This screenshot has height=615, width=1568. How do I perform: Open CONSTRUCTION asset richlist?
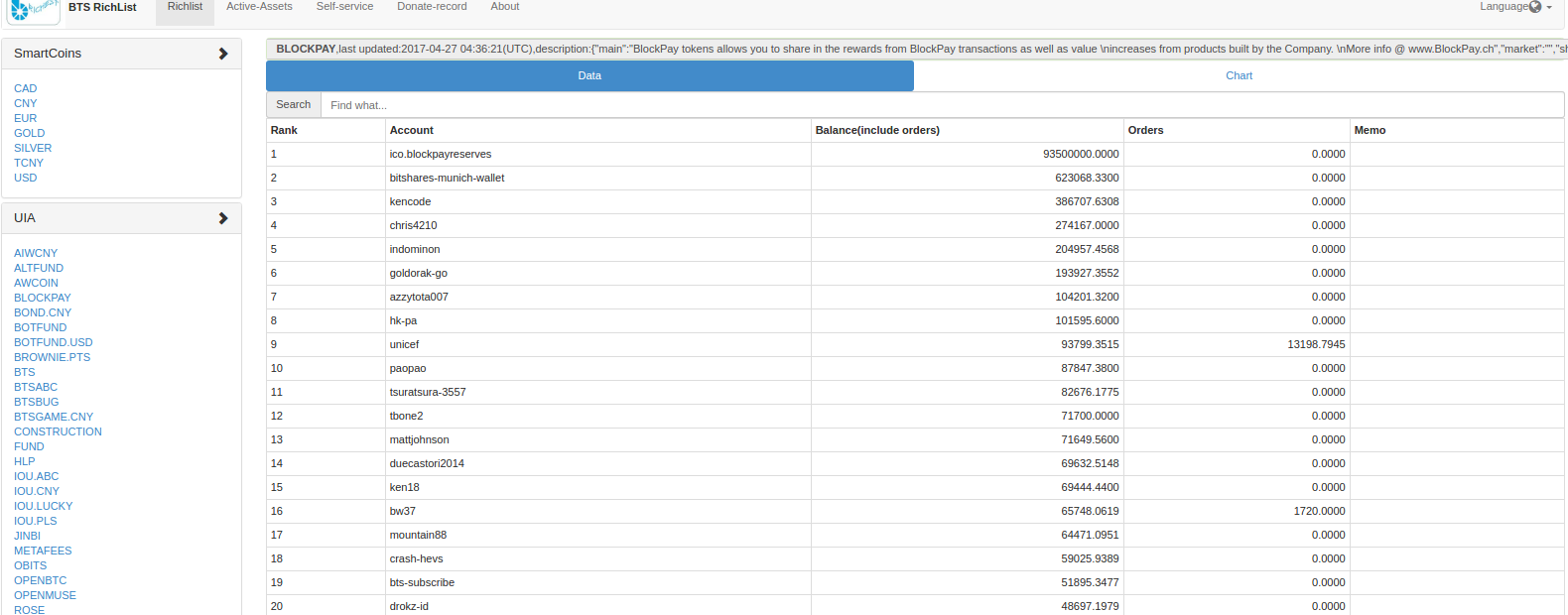(x=58, y=431)
